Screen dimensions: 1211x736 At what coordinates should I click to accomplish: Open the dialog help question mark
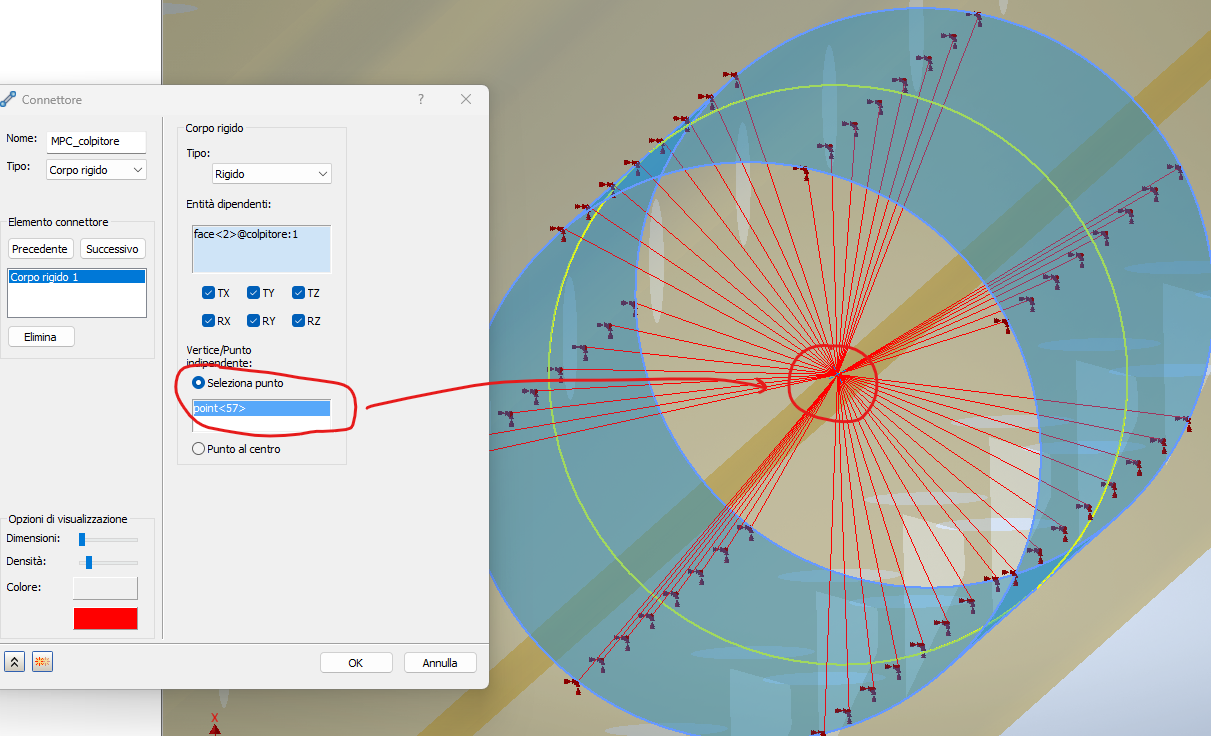[x=420, y=99]
